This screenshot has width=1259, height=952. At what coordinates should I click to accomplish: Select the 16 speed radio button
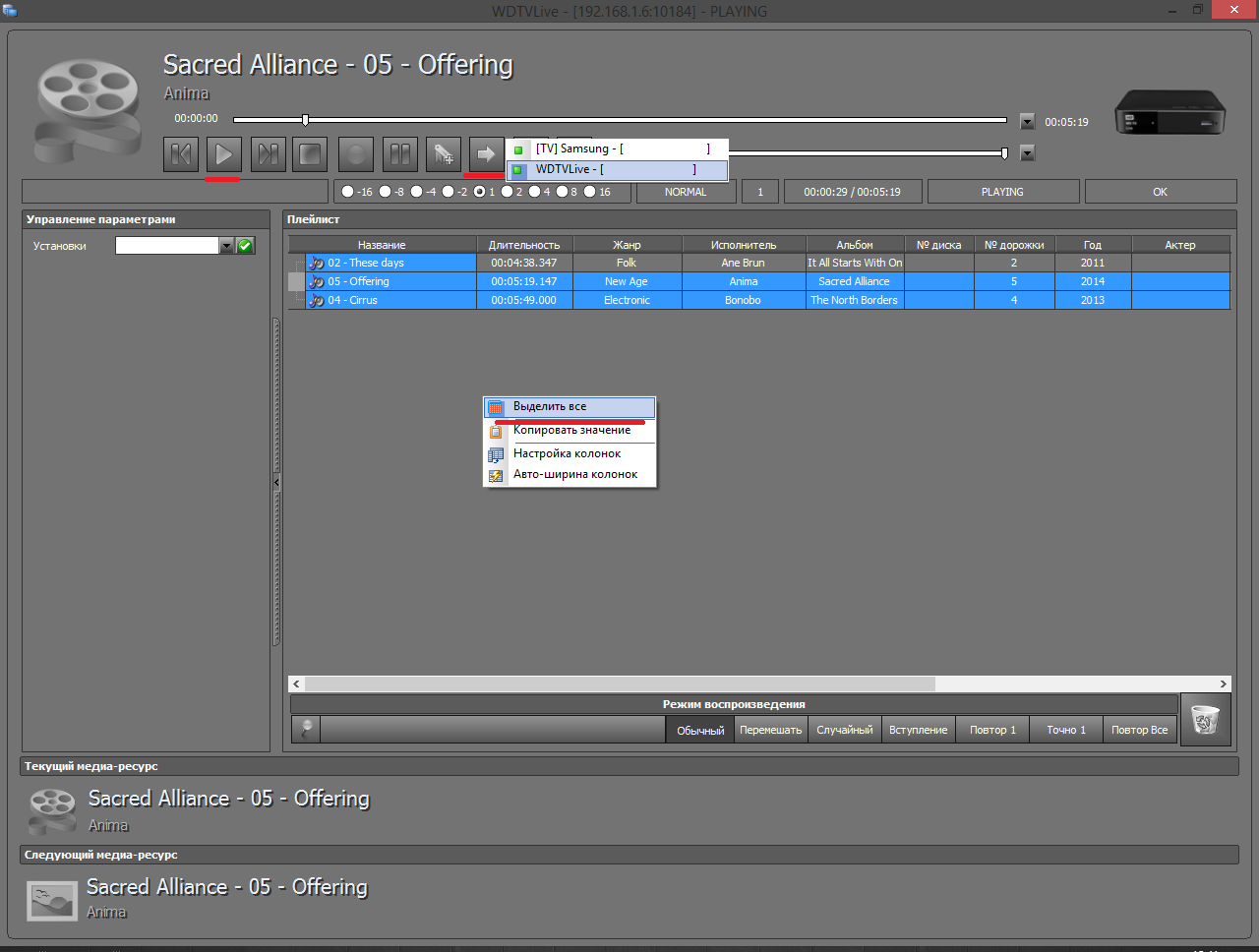(x=590, y=192)
